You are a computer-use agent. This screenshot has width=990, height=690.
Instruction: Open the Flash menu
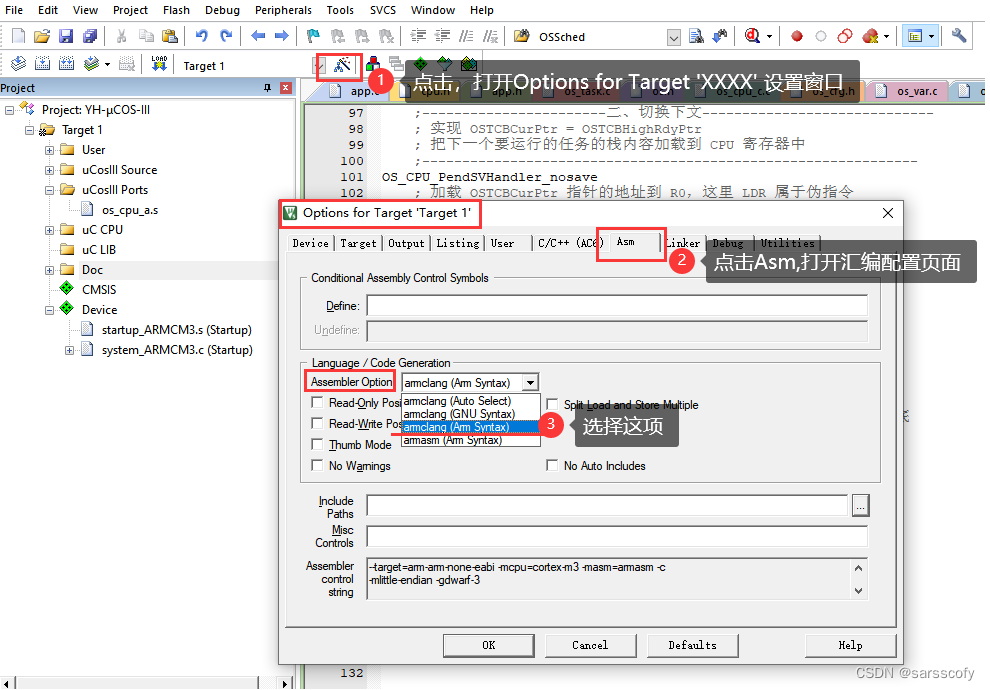[x=176, y=10]
